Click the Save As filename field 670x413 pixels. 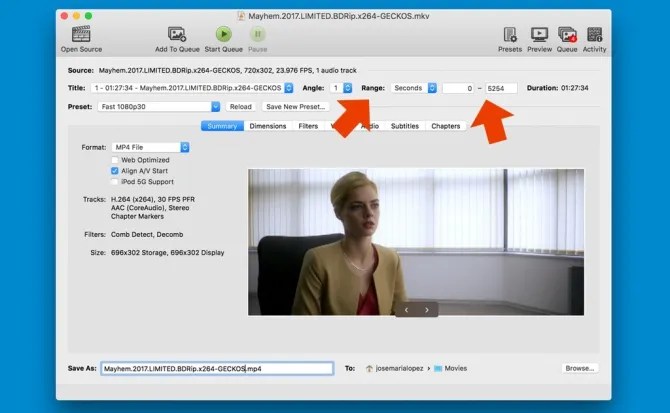click(x=217, y=369)
